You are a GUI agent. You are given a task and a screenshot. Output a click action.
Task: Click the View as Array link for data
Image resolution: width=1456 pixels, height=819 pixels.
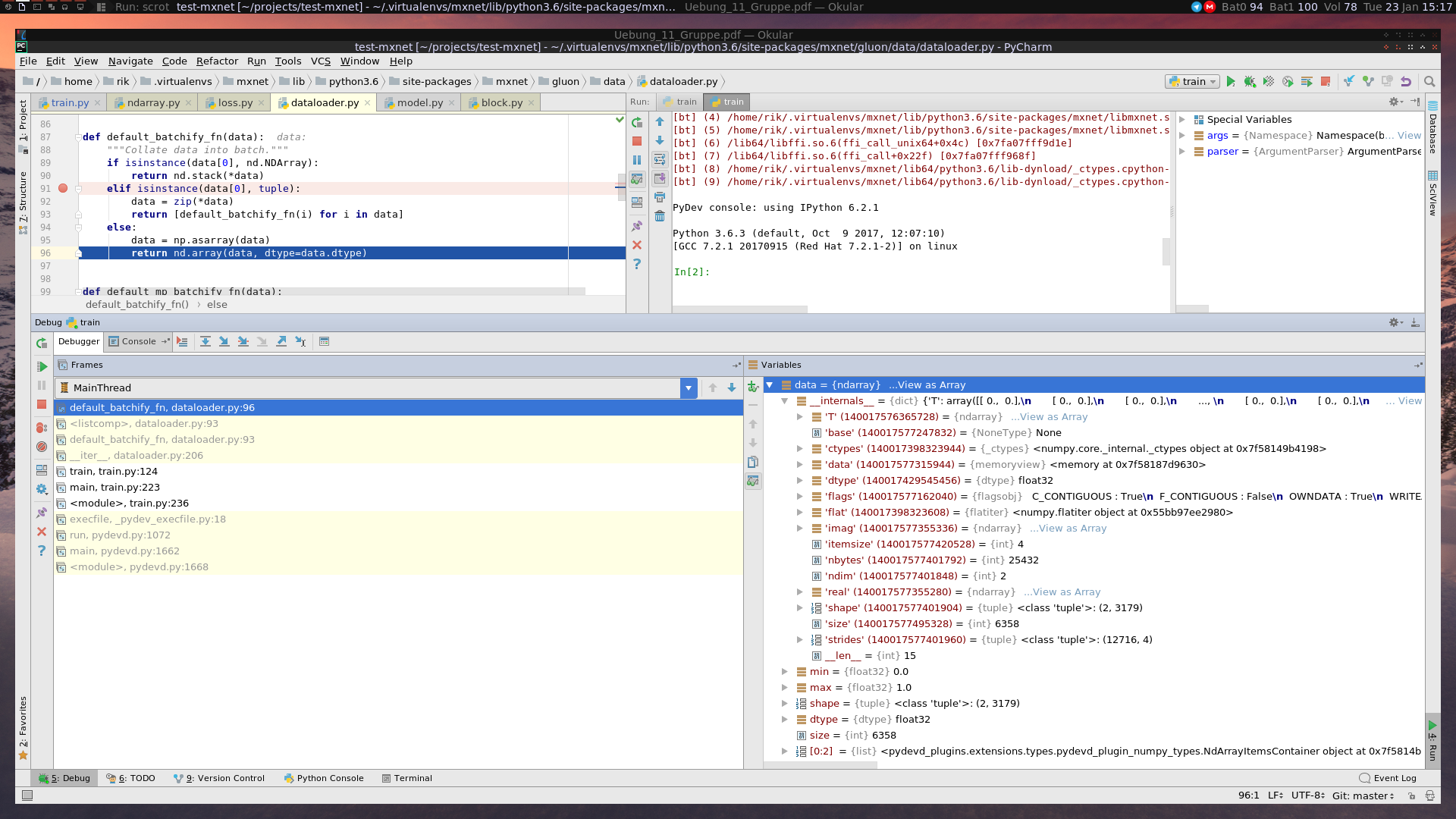coord(928,384)
